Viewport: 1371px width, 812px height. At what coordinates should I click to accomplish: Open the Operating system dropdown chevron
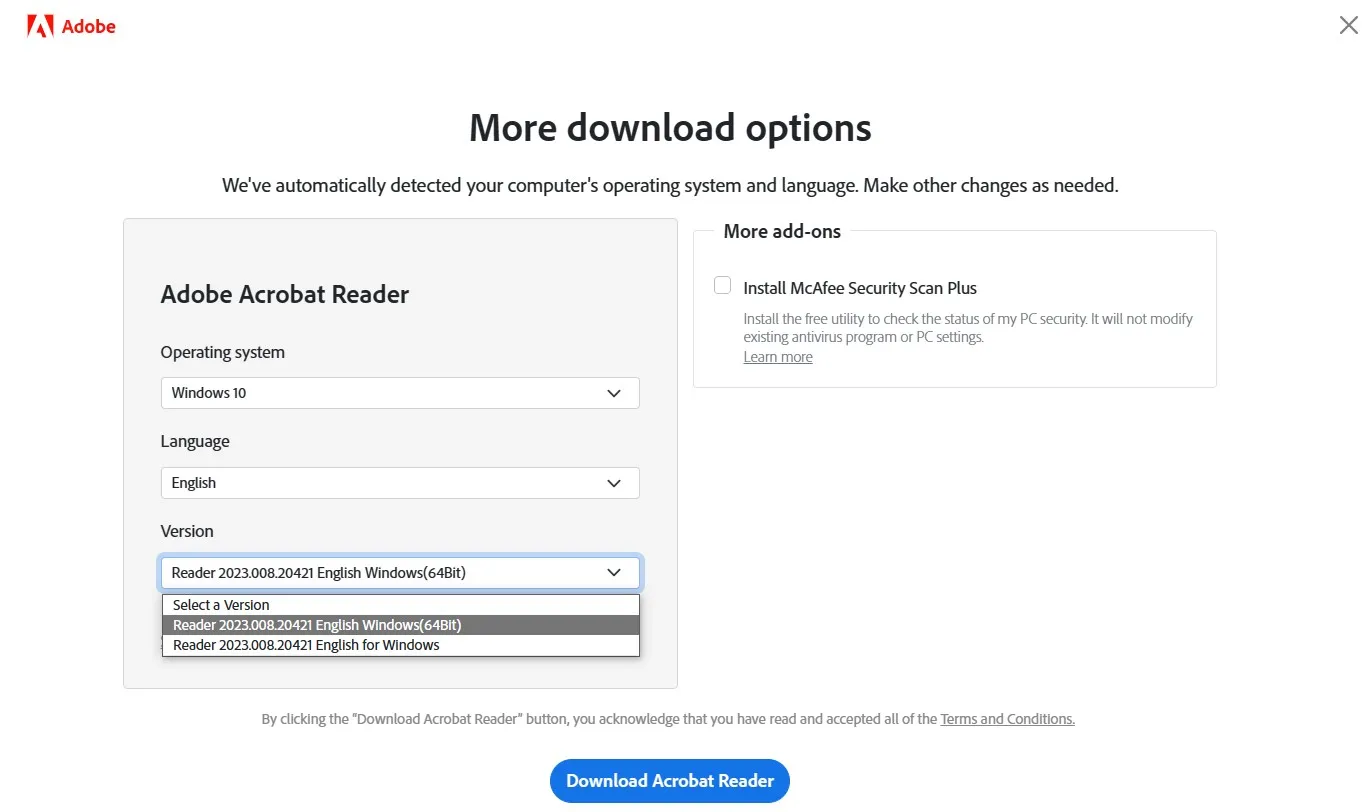point(614,393)
